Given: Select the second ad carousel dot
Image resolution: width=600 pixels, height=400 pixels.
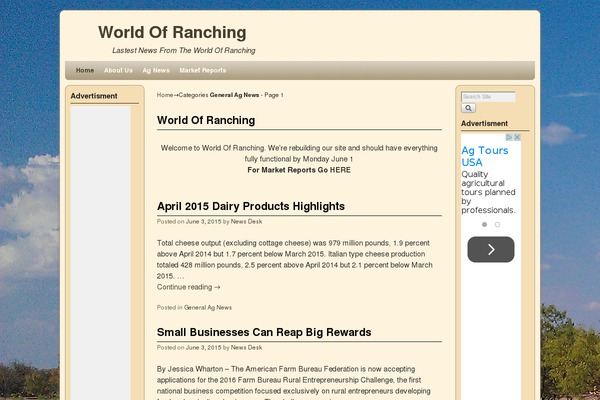Looking at the screenshot, I should click(x=497, y=225).
